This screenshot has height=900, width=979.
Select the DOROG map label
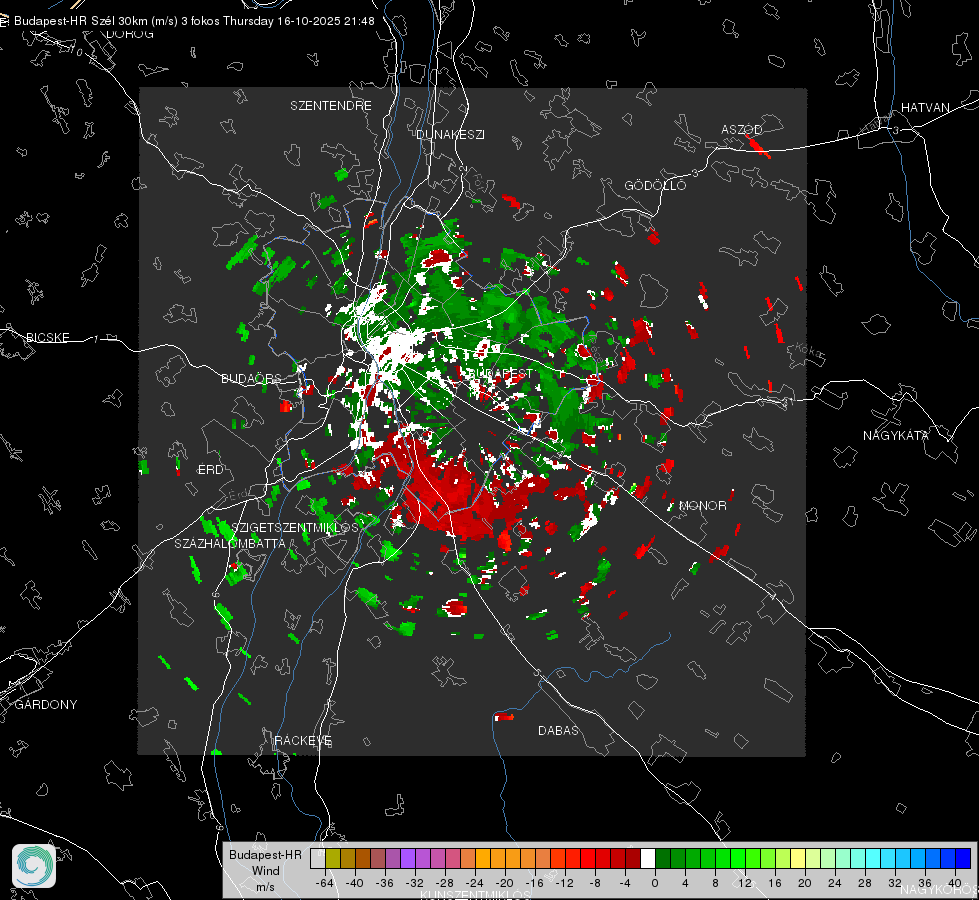pyautogui.click(x=130, y=34)
